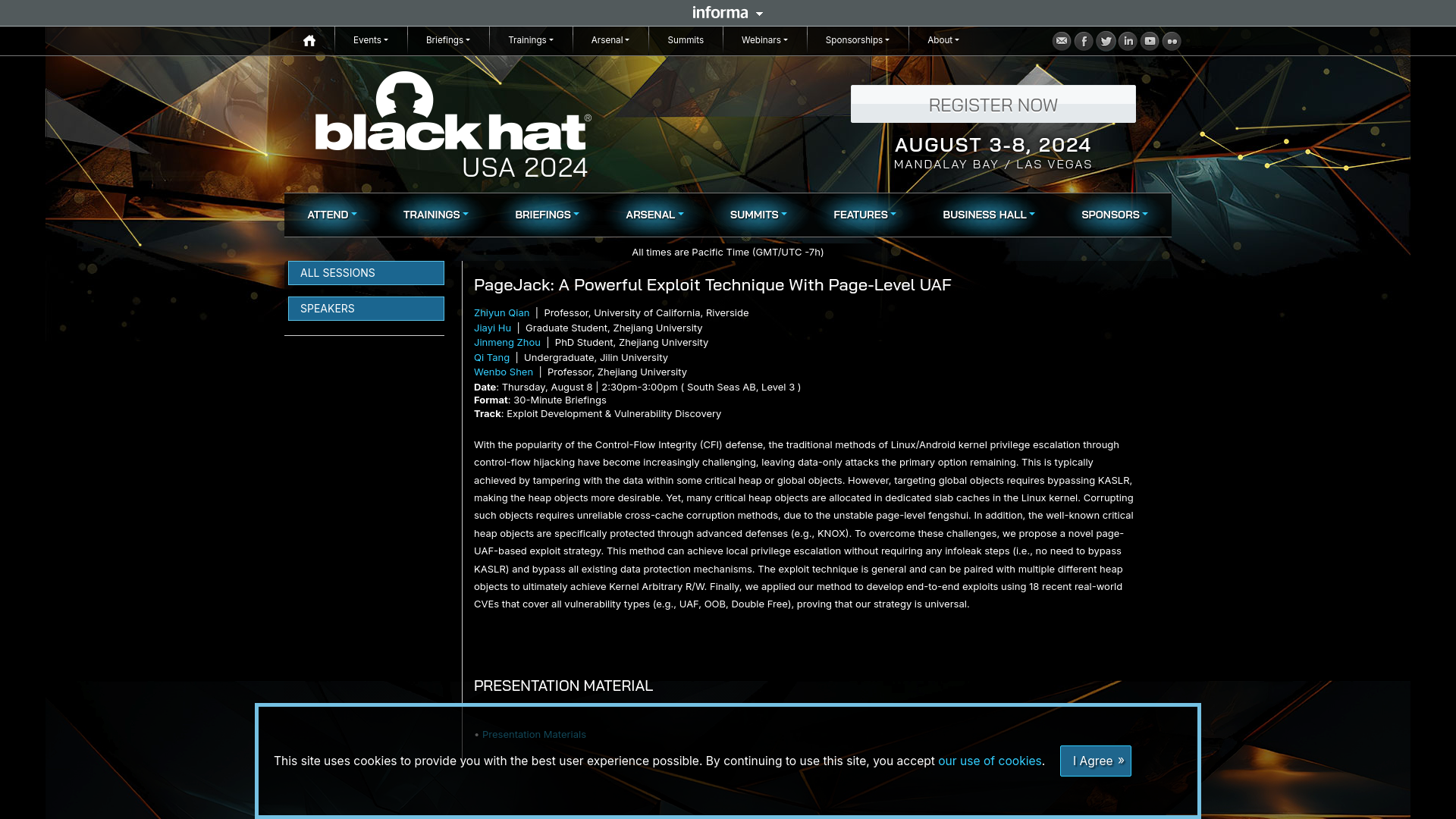Select Summits in the top navigation
Viewport: 1456px width, 819px height.
[686, 40]
